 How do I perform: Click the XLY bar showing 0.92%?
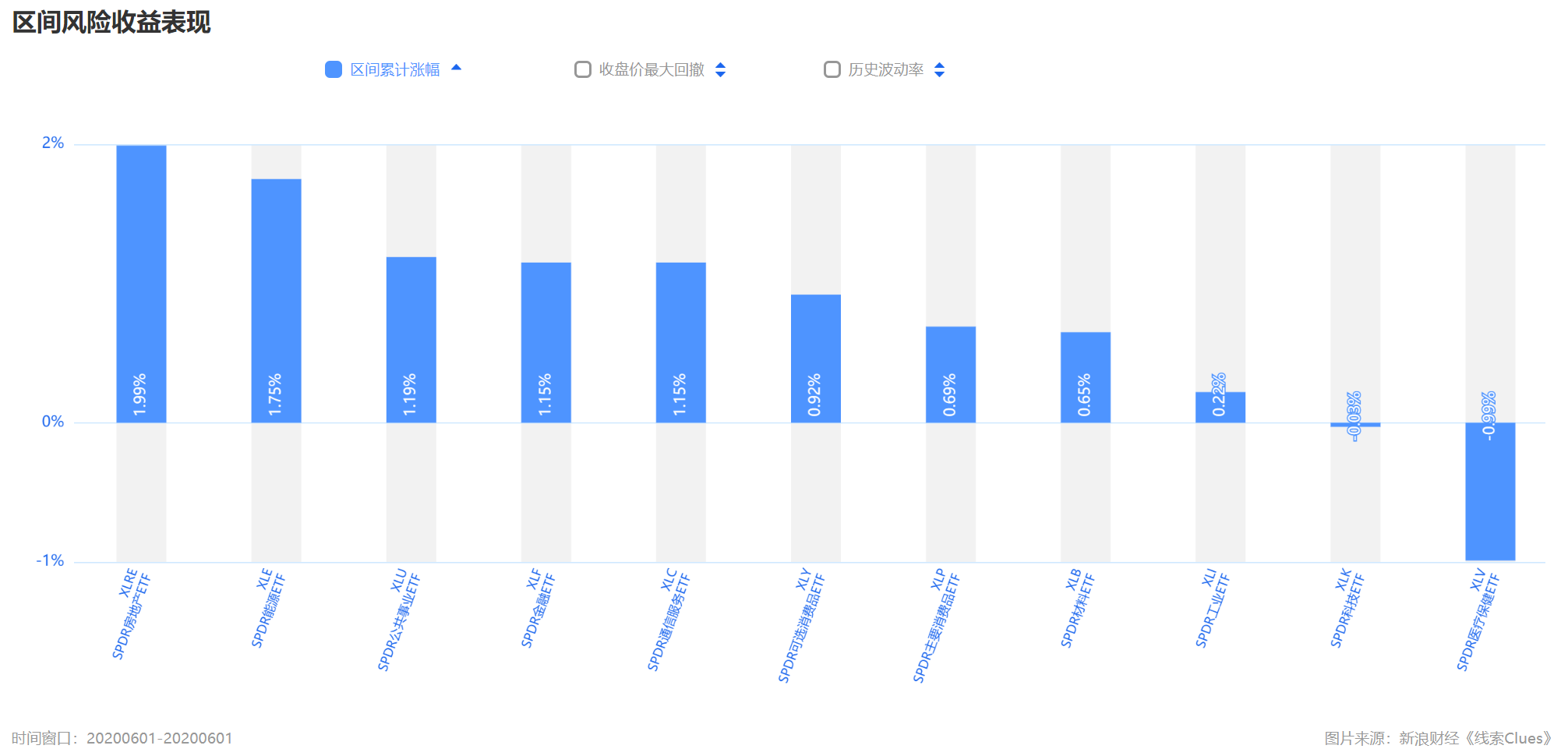click(816, 359)
